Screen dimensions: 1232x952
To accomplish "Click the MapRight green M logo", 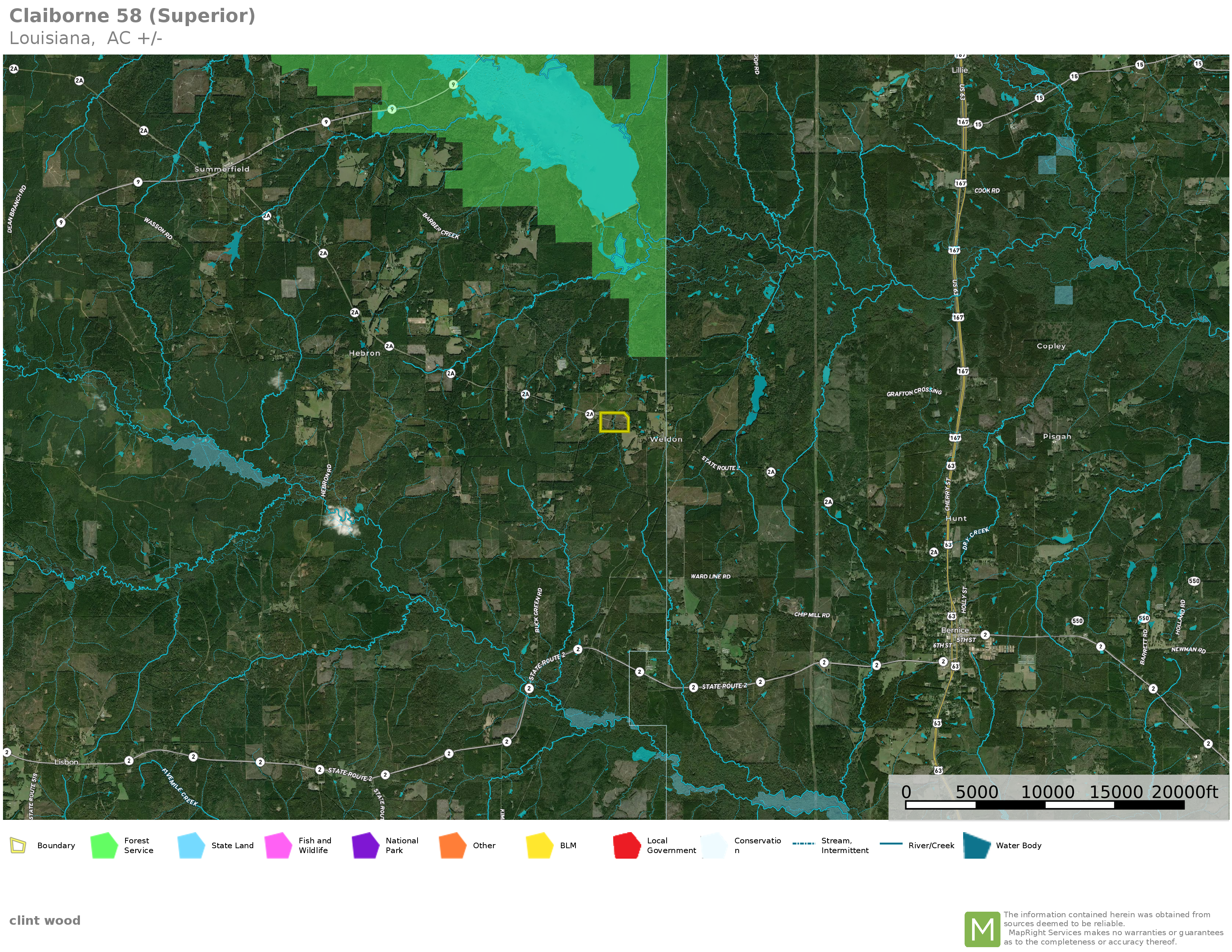I will click(982, 929).
